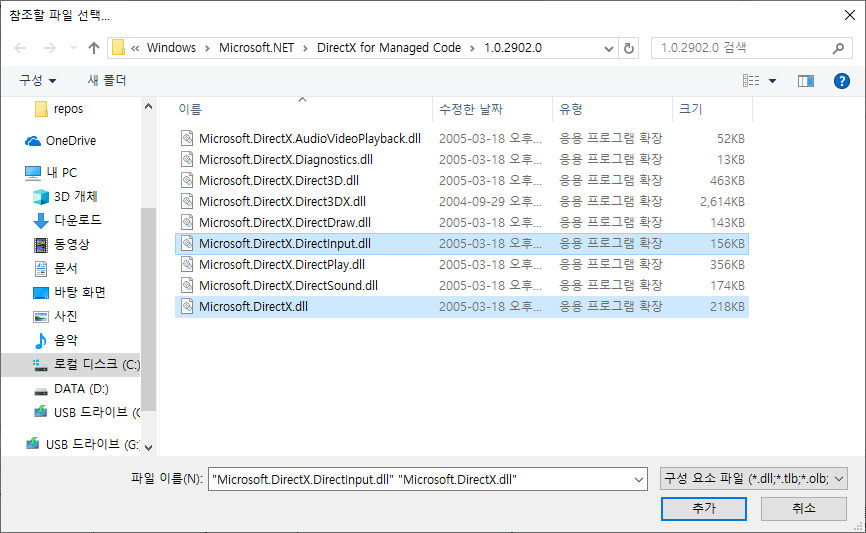Change the view layout icon
This screenshot has height=533, width=866.
751,81
